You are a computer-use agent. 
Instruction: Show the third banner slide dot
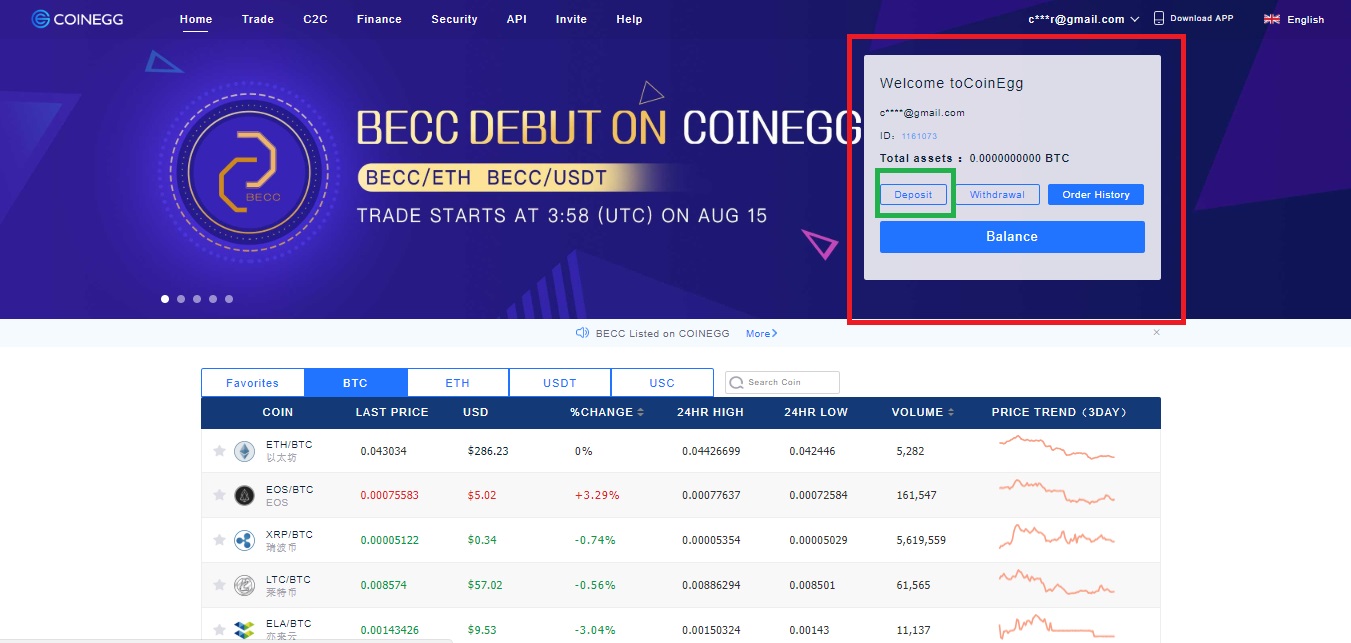tap(197, 299)
